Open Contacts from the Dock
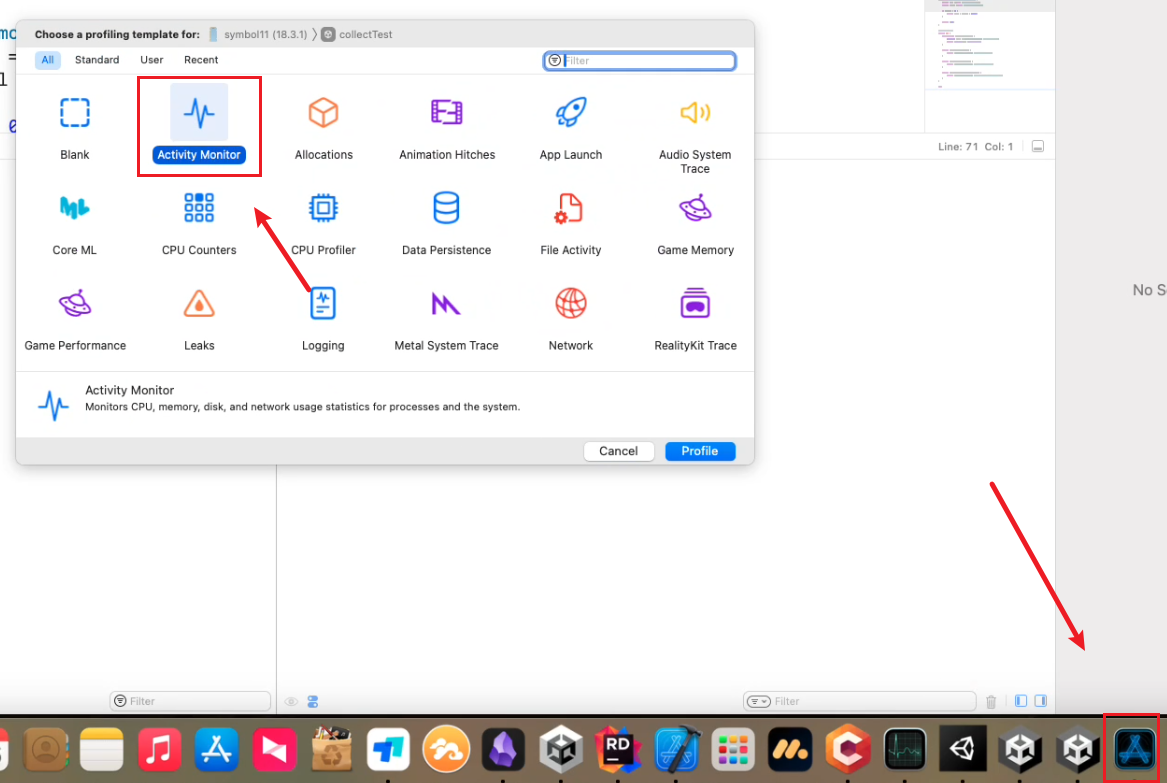The image size is (1167, 783). pyautogui.click(x=45, y=750)
